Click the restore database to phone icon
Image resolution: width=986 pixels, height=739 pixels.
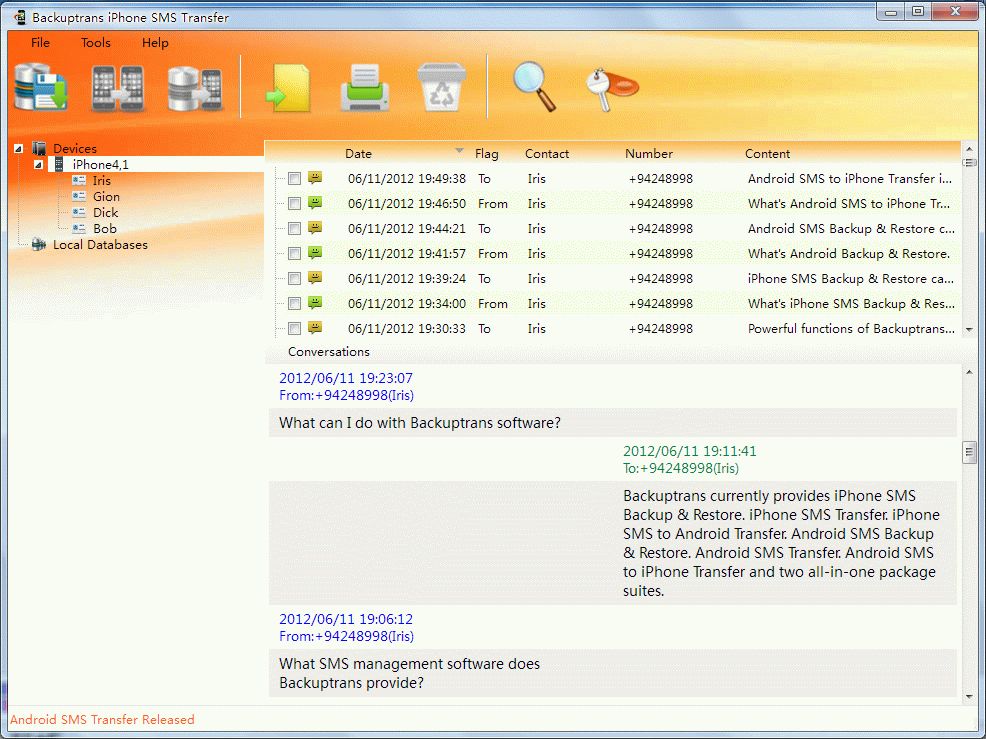[196, 88]
